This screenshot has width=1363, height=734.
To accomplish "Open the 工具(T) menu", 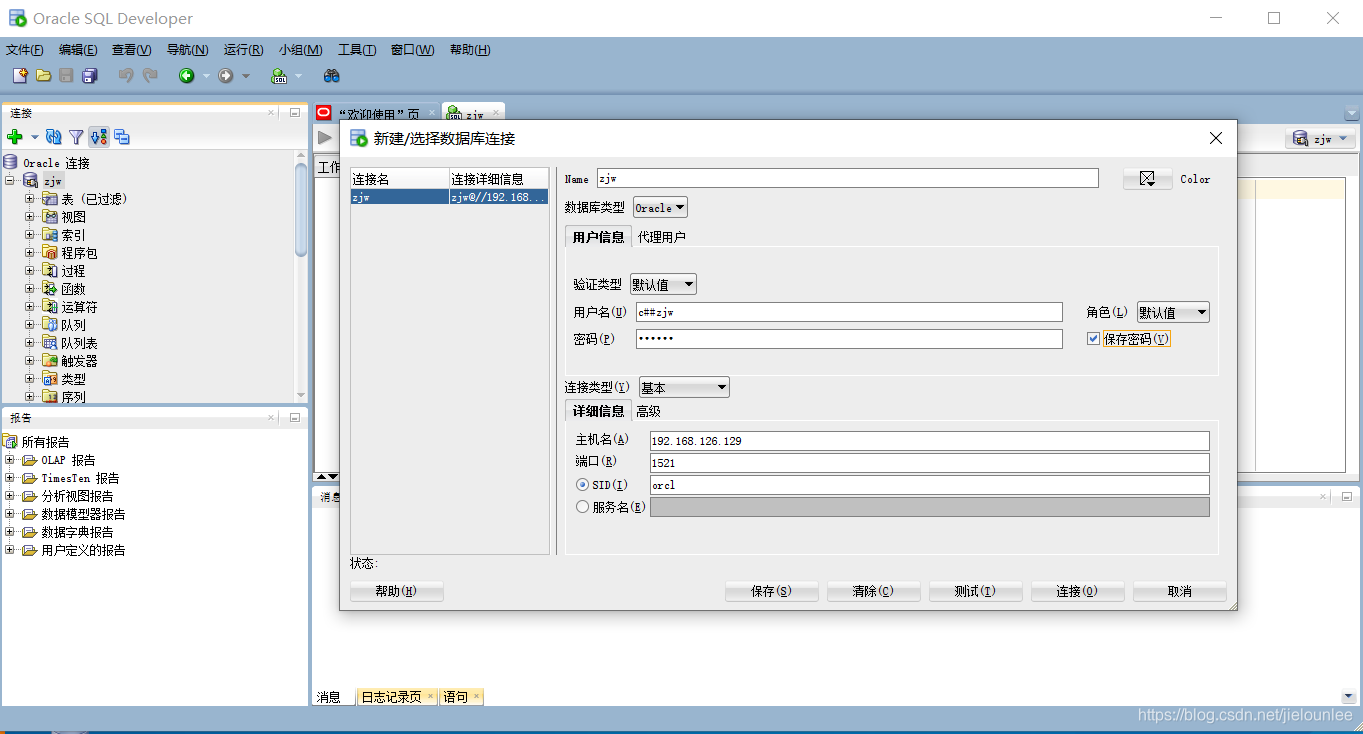I will (x=357, y=50).
